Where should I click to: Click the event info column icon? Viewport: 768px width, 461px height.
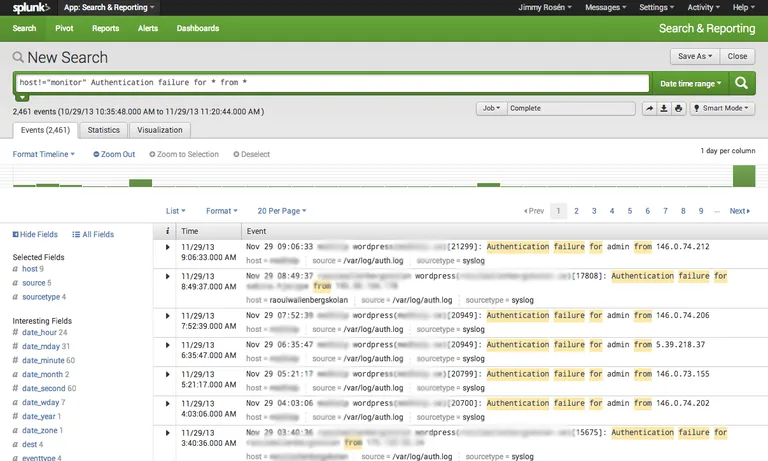pos(168,231)
